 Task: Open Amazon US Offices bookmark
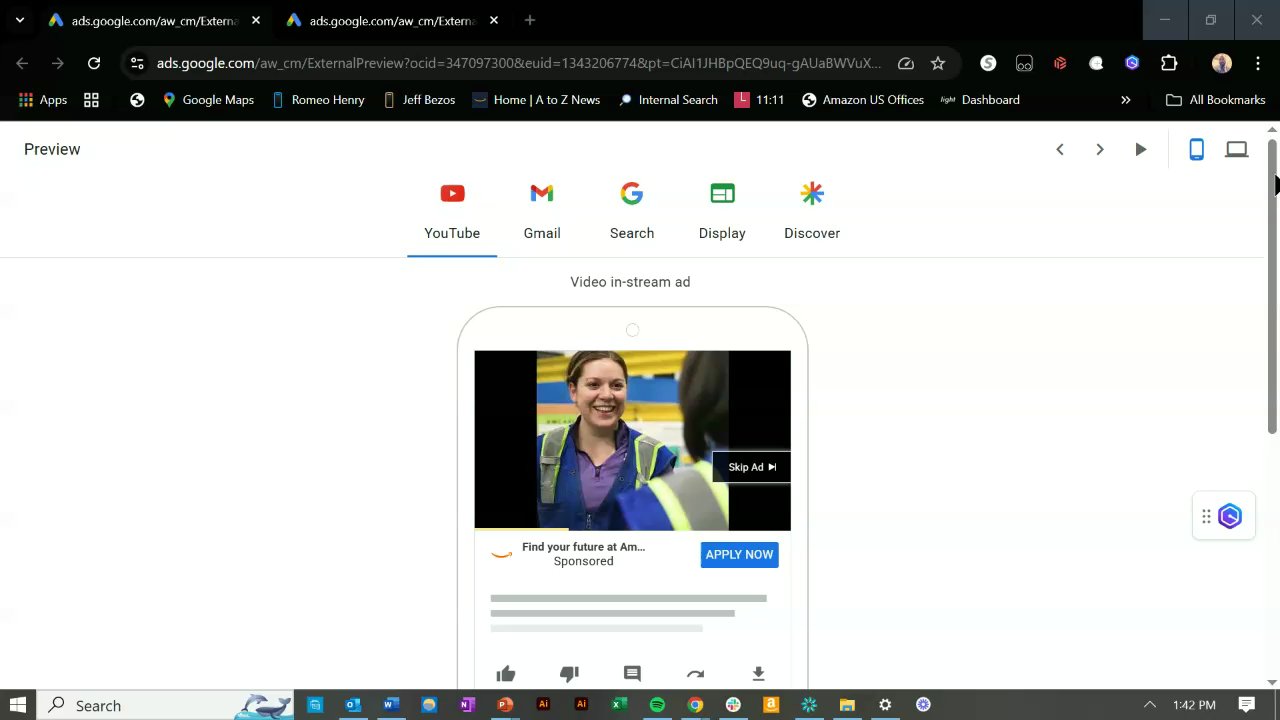point(862,100)
